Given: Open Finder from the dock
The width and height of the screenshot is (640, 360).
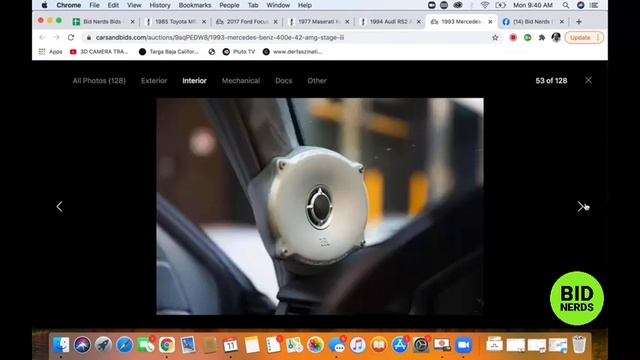Looking at the screenshot, I should click(61, 345).
